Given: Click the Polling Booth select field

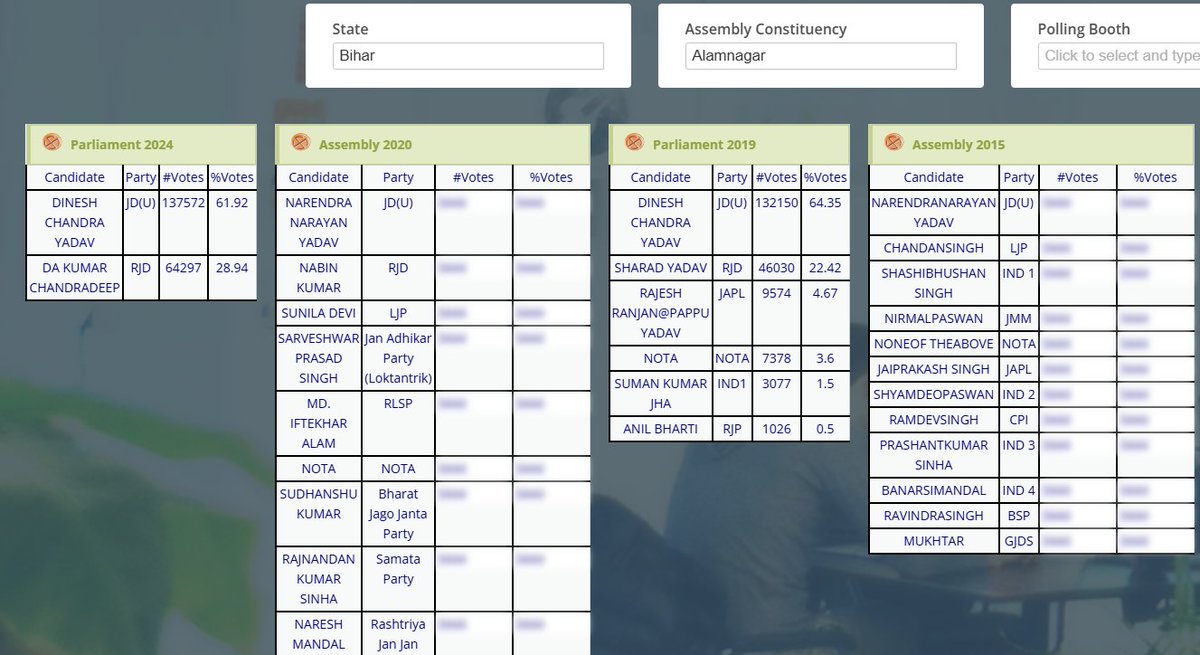Looking at the screenshot, I should pyautogui.click(x=1119, y=56).
